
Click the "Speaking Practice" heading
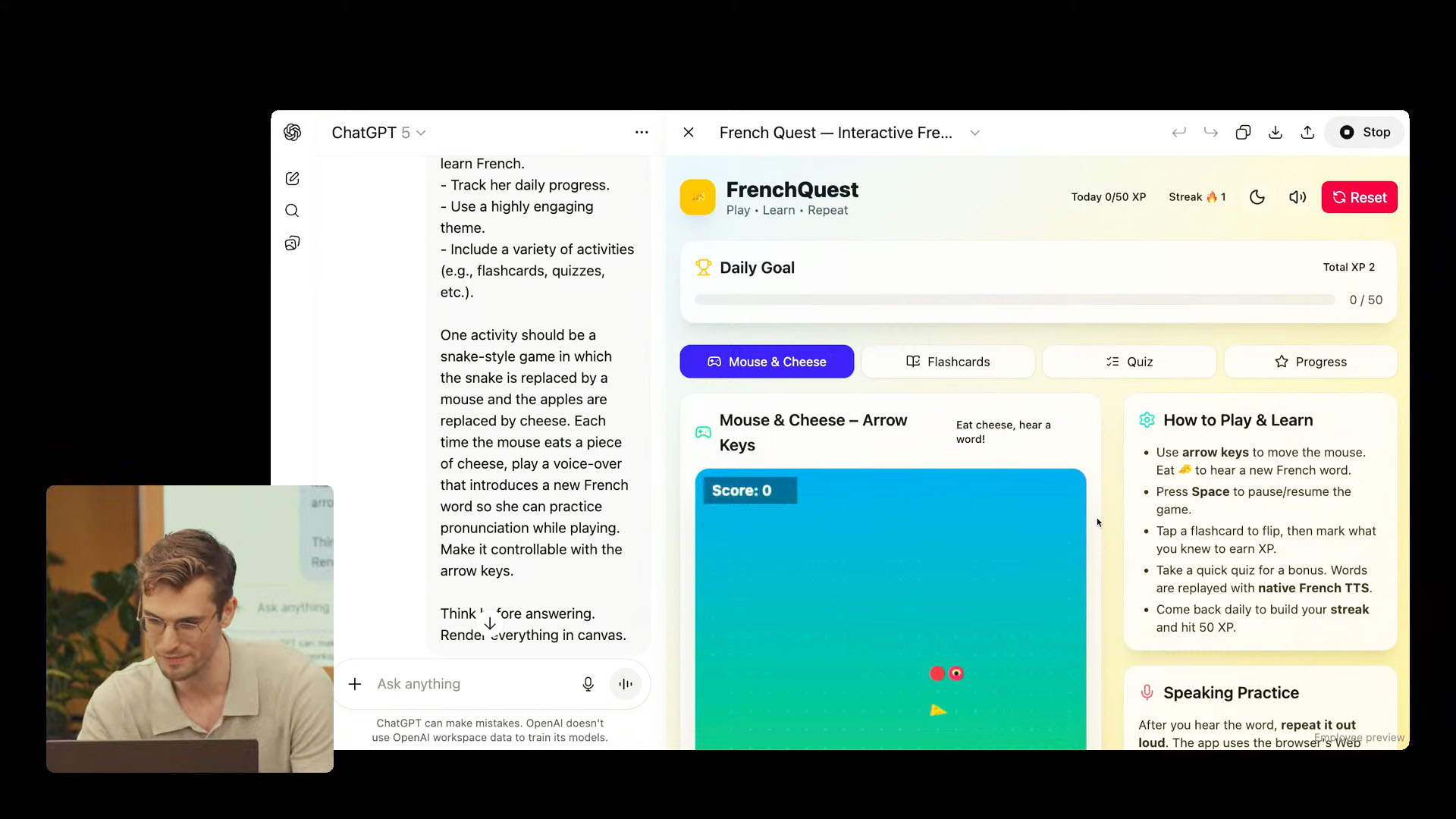click(x=1231, y=692)
